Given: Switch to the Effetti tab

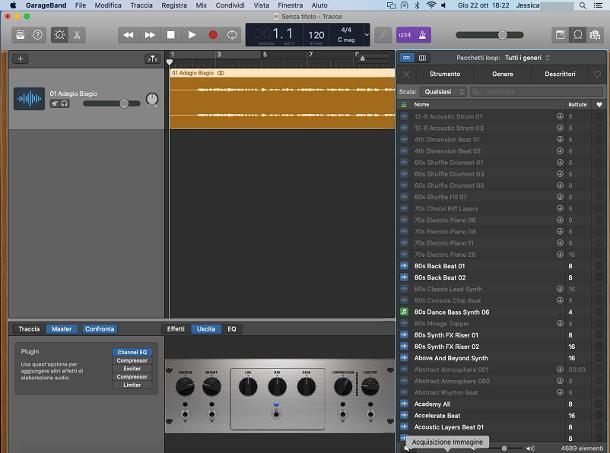Looking at the screenshot, I should click(x=175, y=329).
